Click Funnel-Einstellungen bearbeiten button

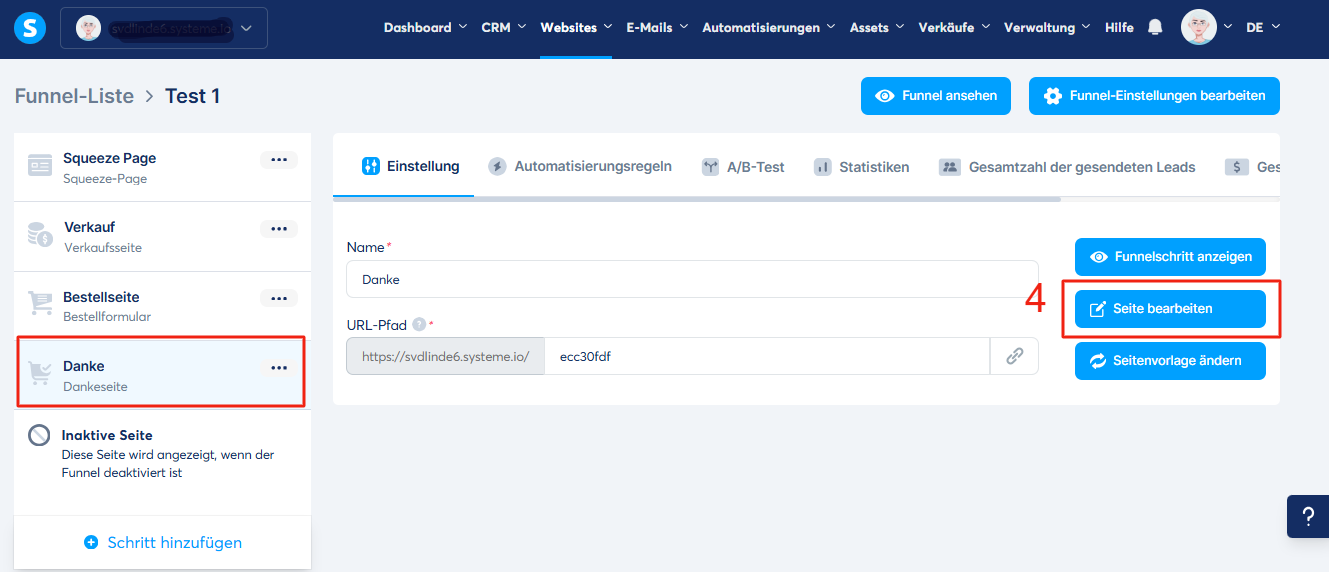pyautogui.click(x=1154, y=96)
